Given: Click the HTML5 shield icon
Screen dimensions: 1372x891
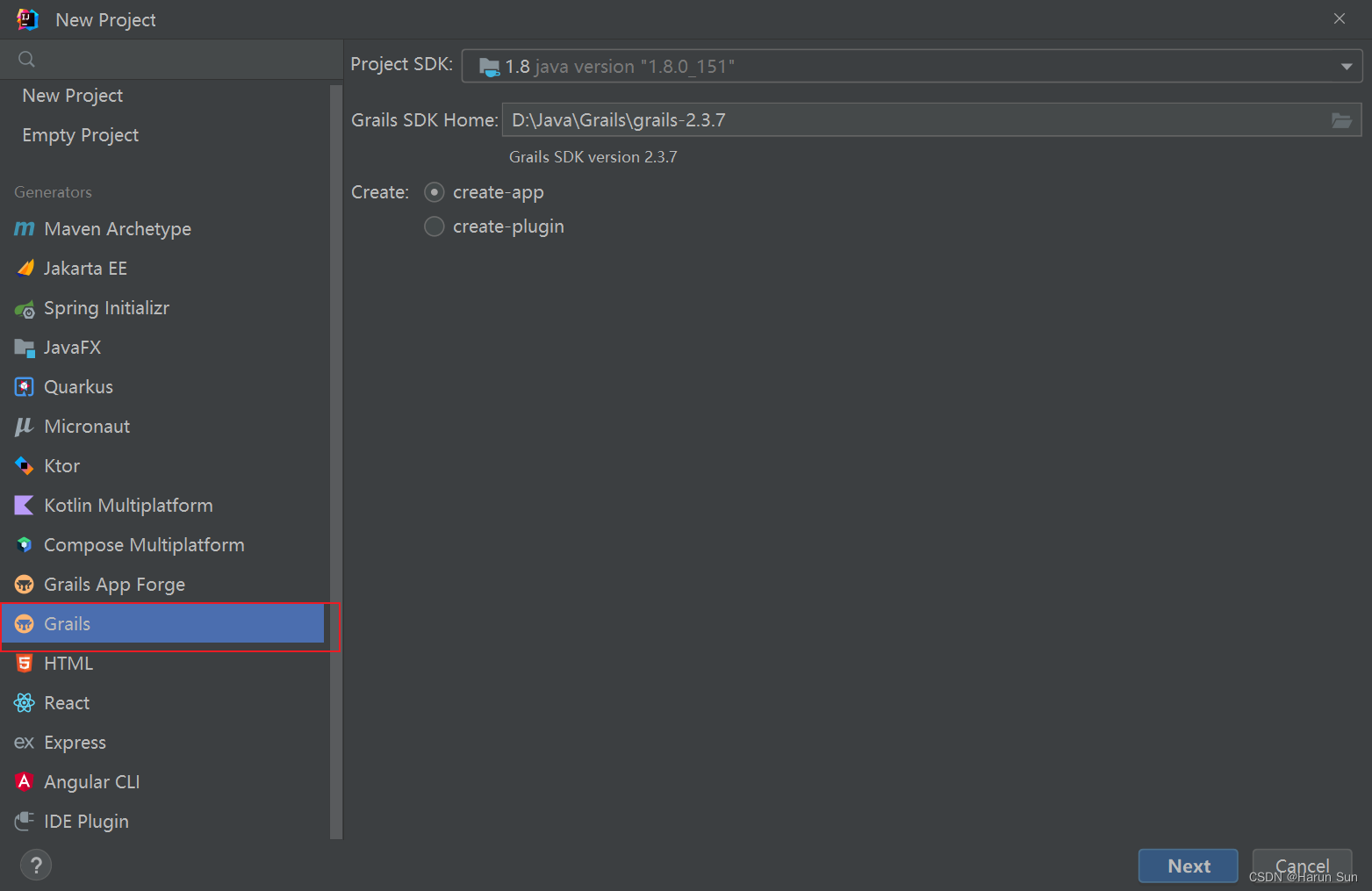Looking at the screenshot, I should pyautogui.click(x=25, y=664).
